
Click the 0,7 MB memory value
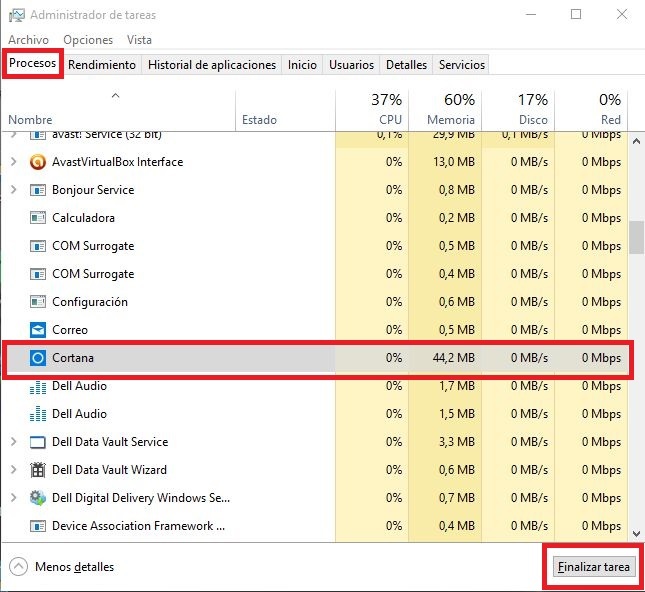point(457,498)
